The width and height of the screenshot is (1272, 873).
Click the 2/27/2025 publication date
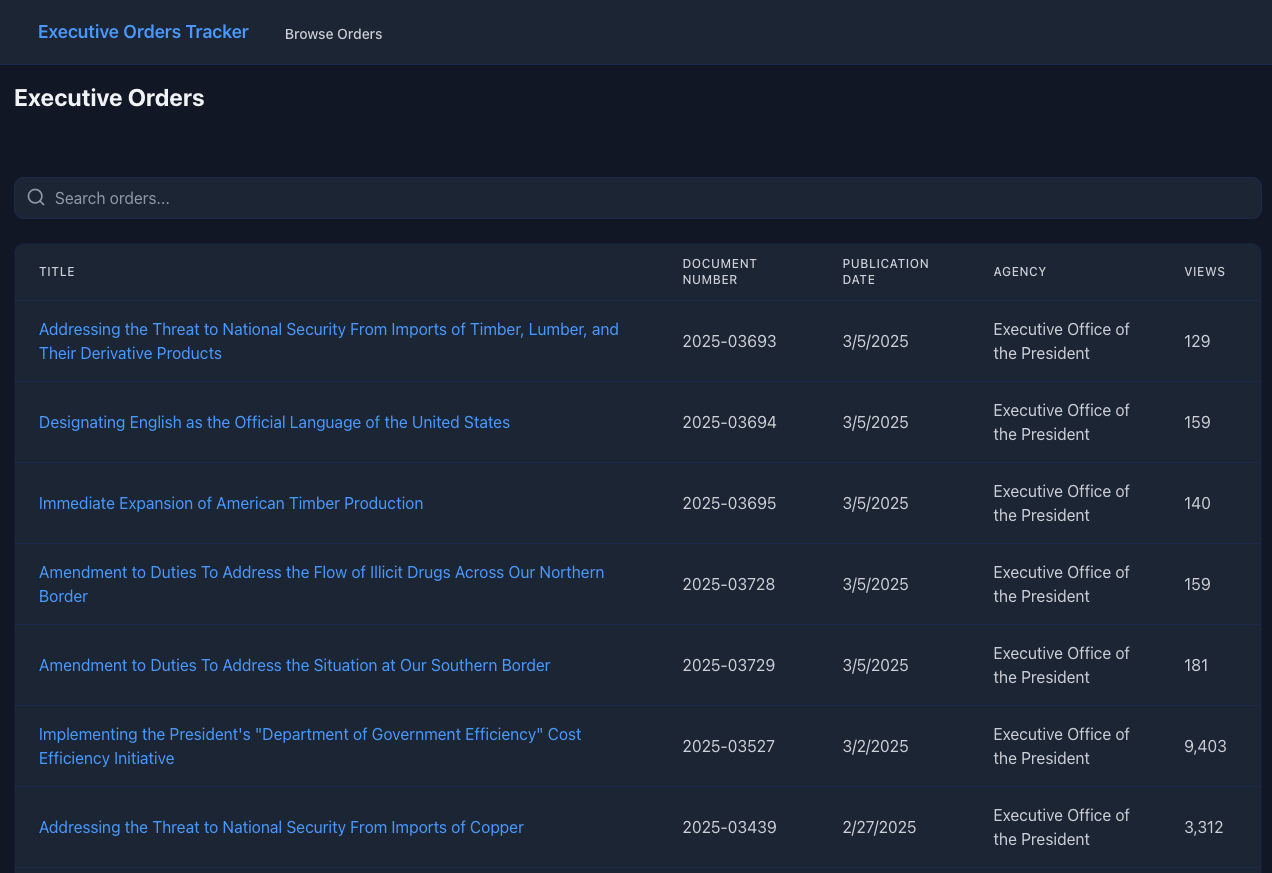tap(880, 827)
